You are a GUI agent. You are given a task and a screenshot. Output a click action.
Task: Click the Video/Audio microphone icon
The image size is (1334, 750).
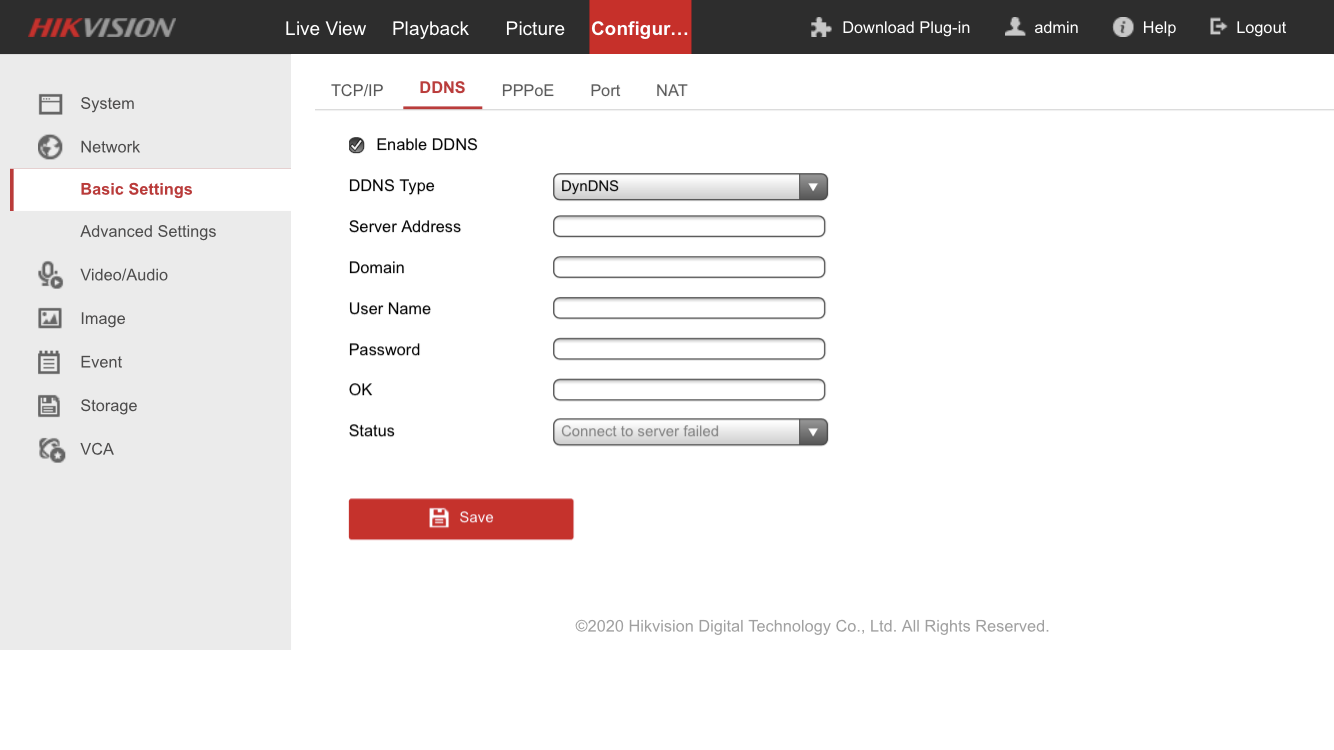pos(50,275)
